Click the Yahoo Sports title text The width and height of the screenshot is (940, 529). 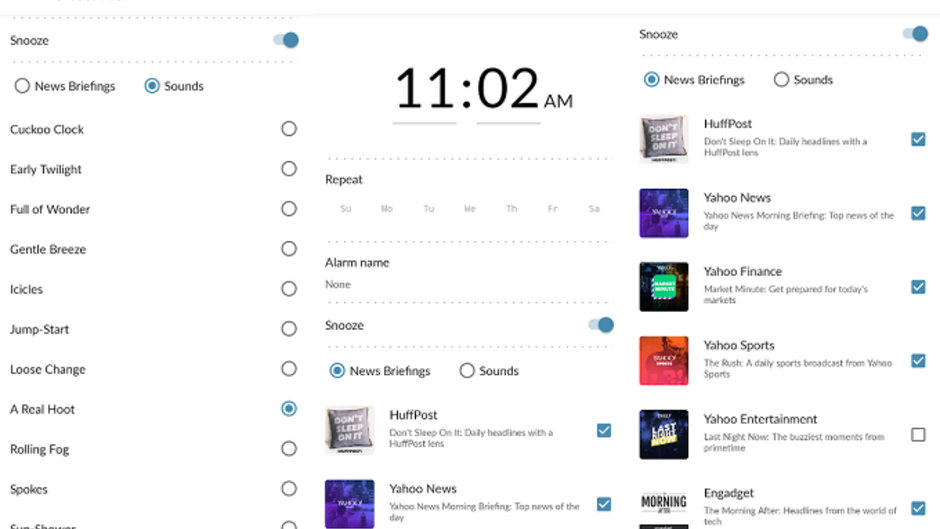[739, 345]
